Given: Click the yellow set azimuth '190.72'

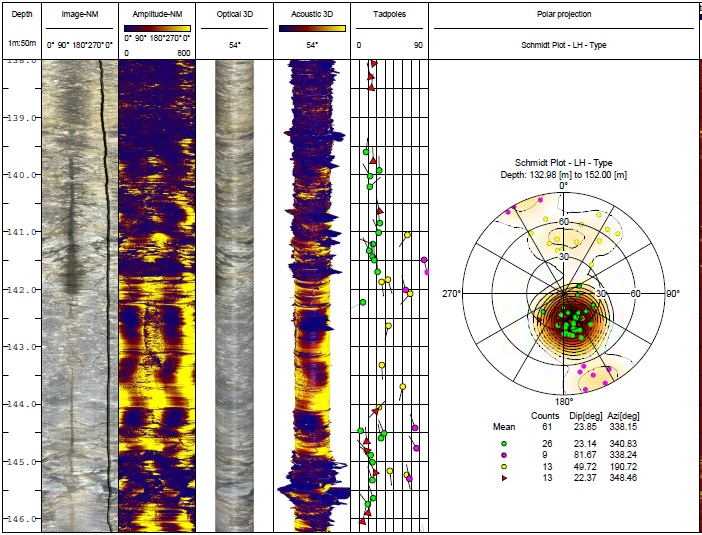Looking at the screenshot, I should (x=623, y=467).
